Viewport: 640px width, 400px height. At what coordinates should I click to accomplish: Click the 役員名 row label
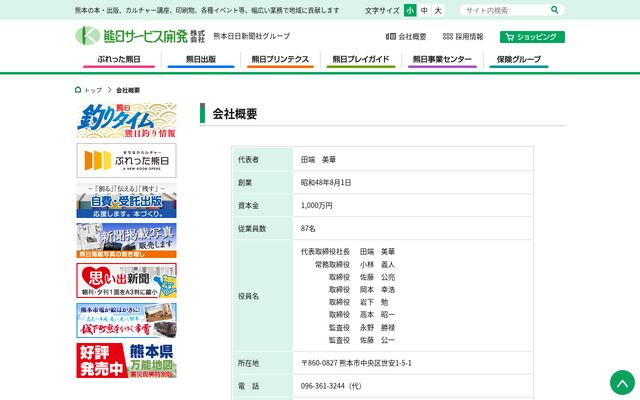pyautogui.click(x=249, y=296)
